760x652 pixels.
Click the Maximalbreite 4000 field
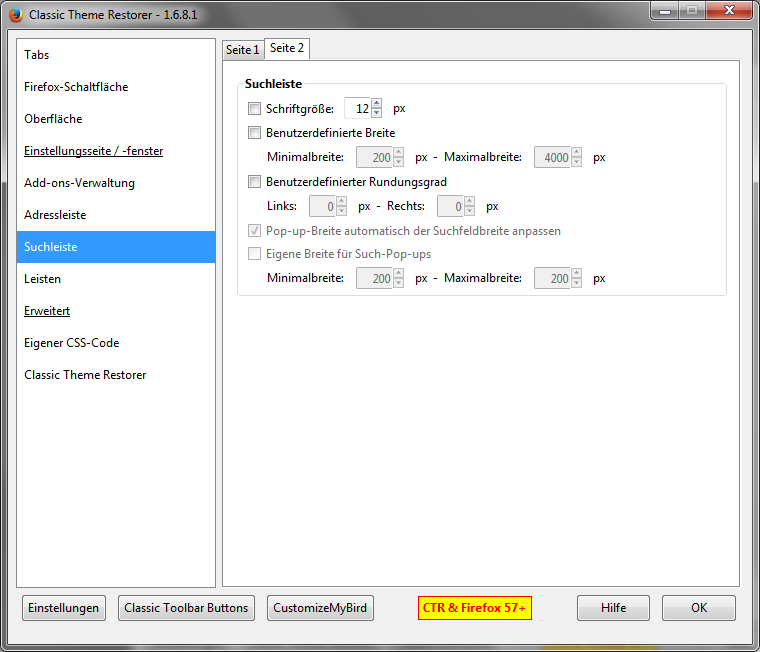552,158
